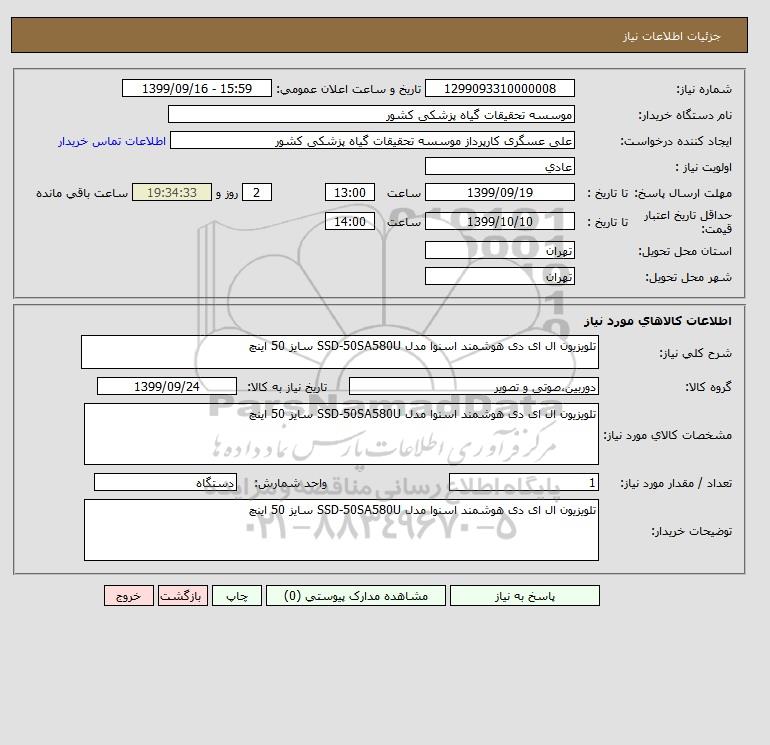770x745 pixels.
Task: Click the quantity field showing 1
Action: click(x=523, y=482)
